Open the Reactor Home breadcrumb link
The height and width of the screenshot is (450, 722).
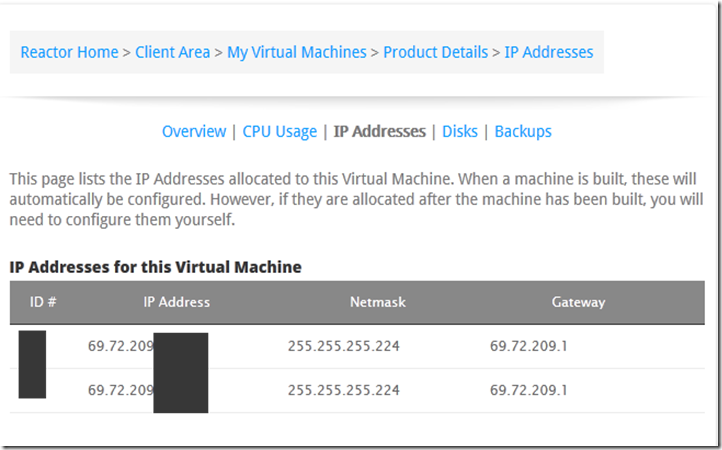[70, 52]
